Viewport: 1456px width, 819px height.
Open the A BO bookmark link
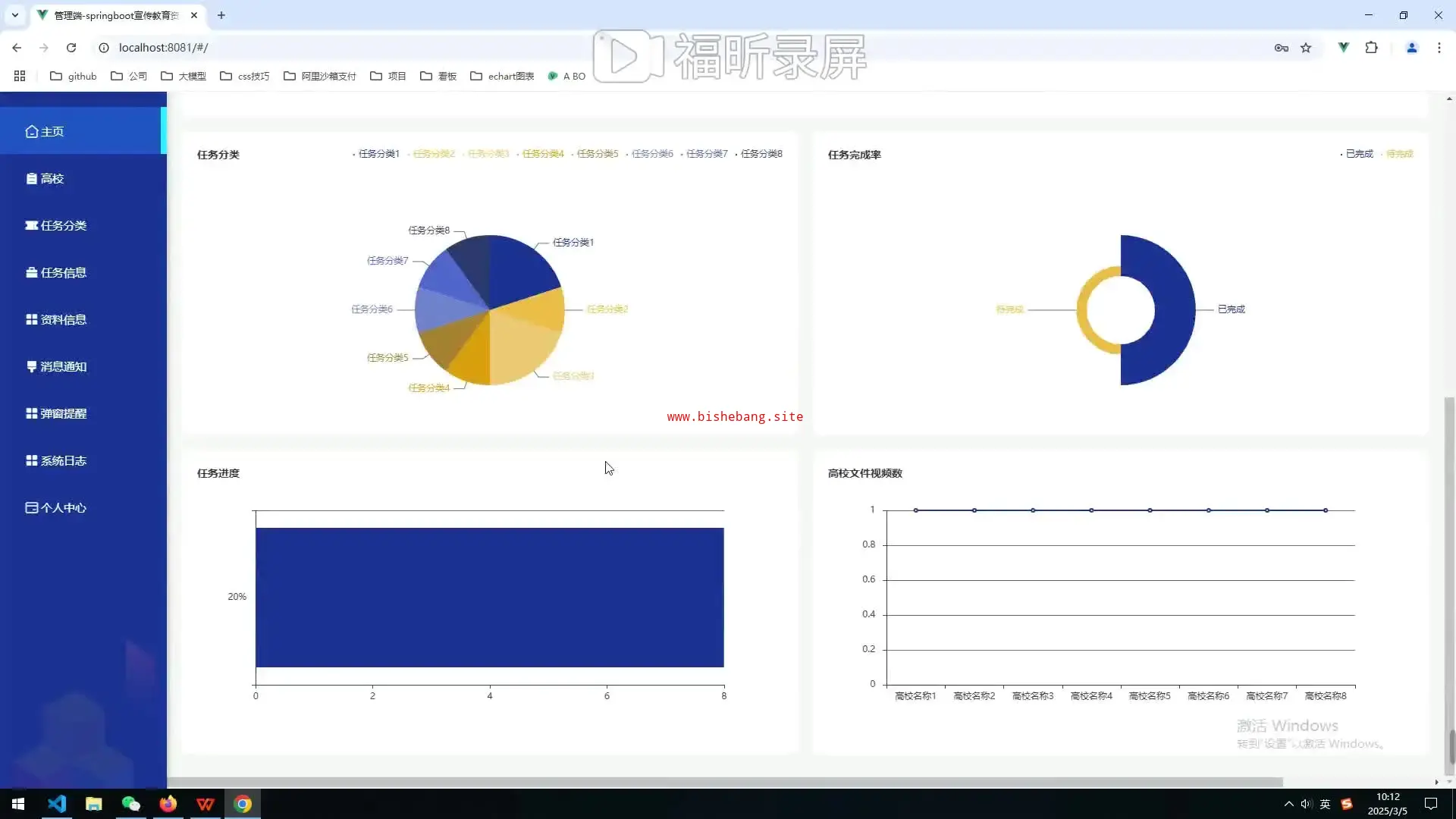[x=567, y=76]
